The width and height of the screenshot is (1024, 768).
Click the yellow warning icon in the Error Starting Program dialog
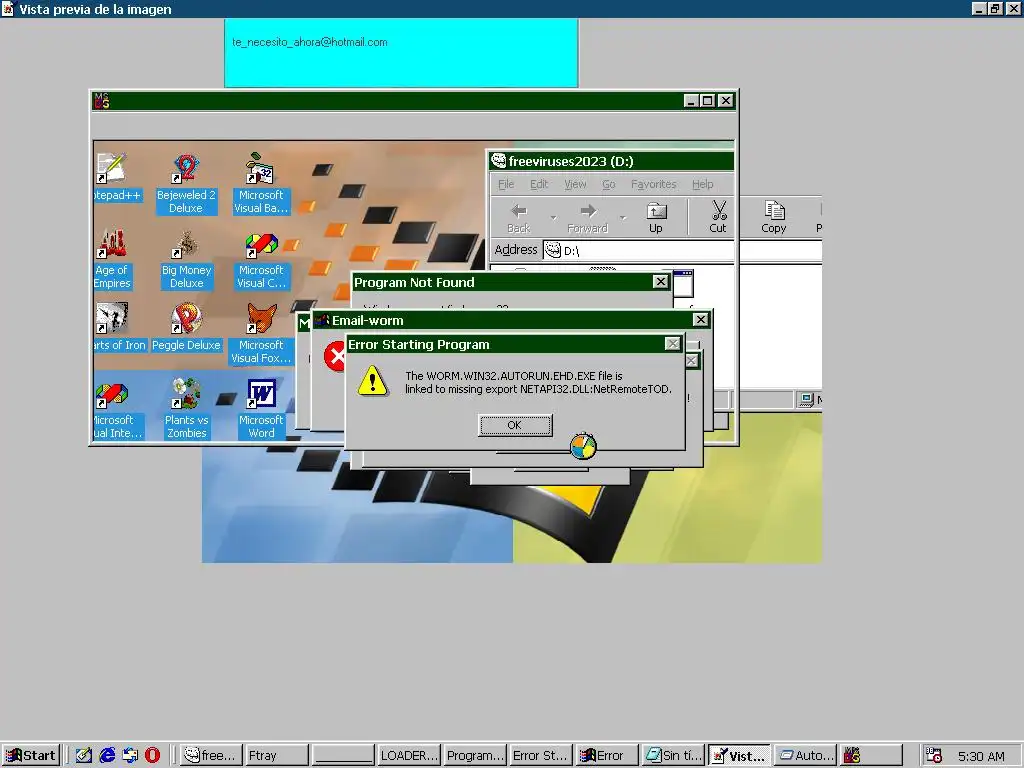pos(373,381)
